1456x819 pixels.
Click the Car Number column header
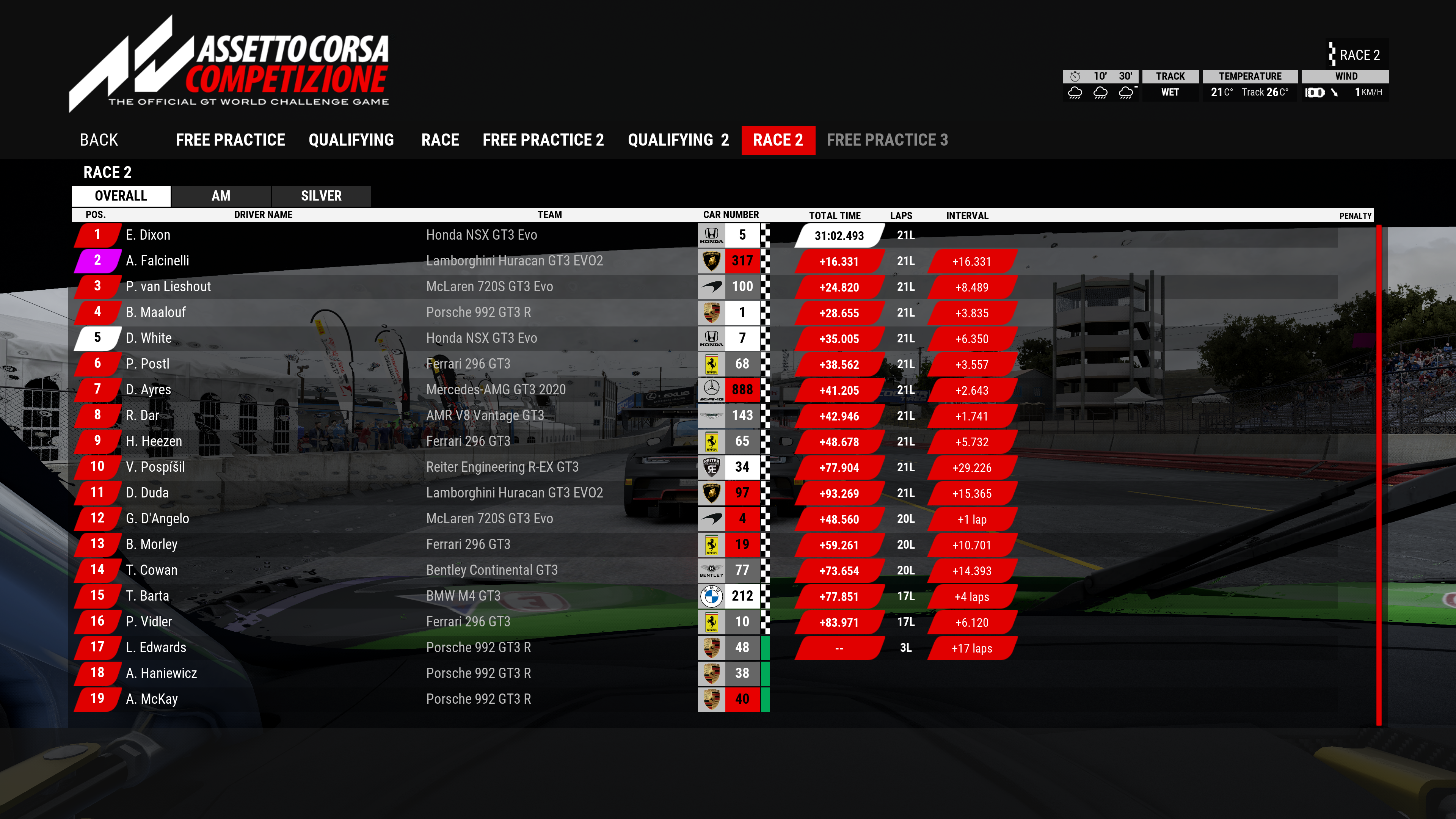pyautogui.click(x=731, y=215)
